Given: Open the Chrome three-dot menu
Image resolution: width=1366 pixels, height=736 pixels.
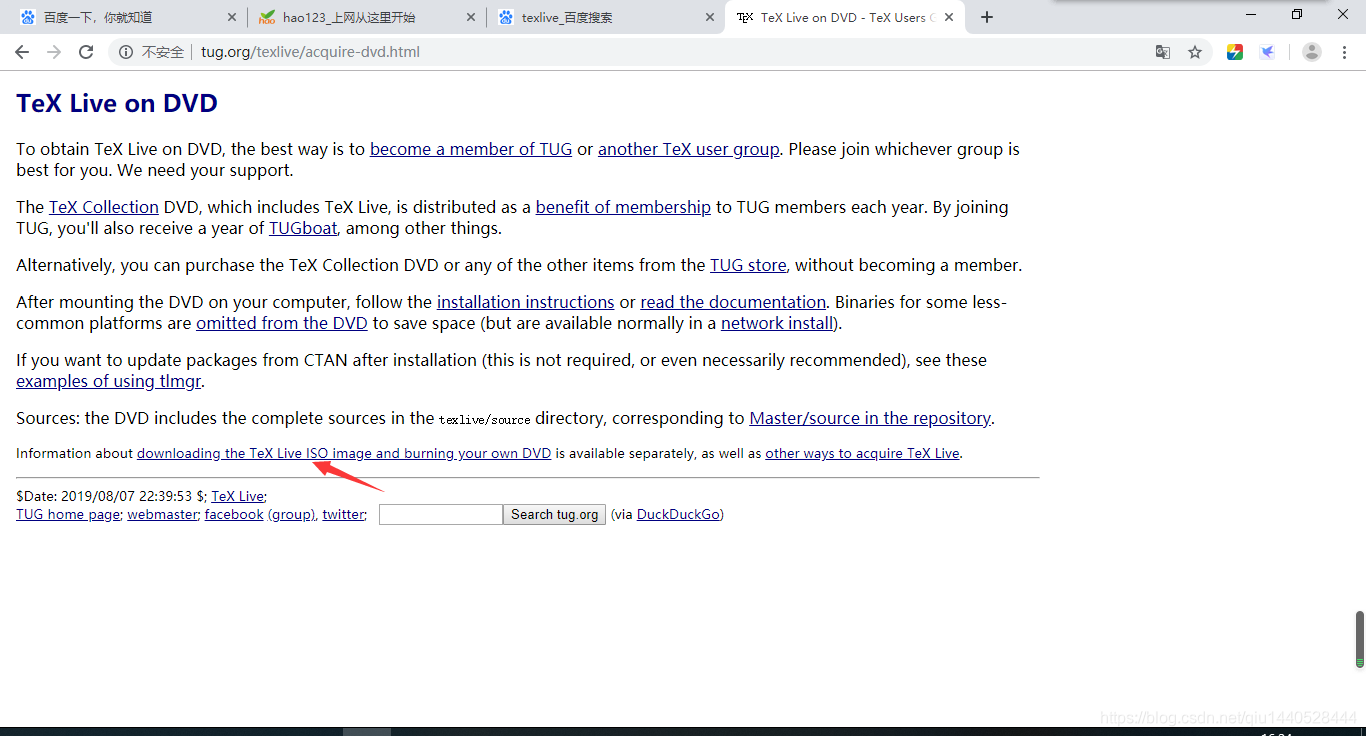Looking at the screenshot, I should pyautogui.click(x=1344, y=52).
